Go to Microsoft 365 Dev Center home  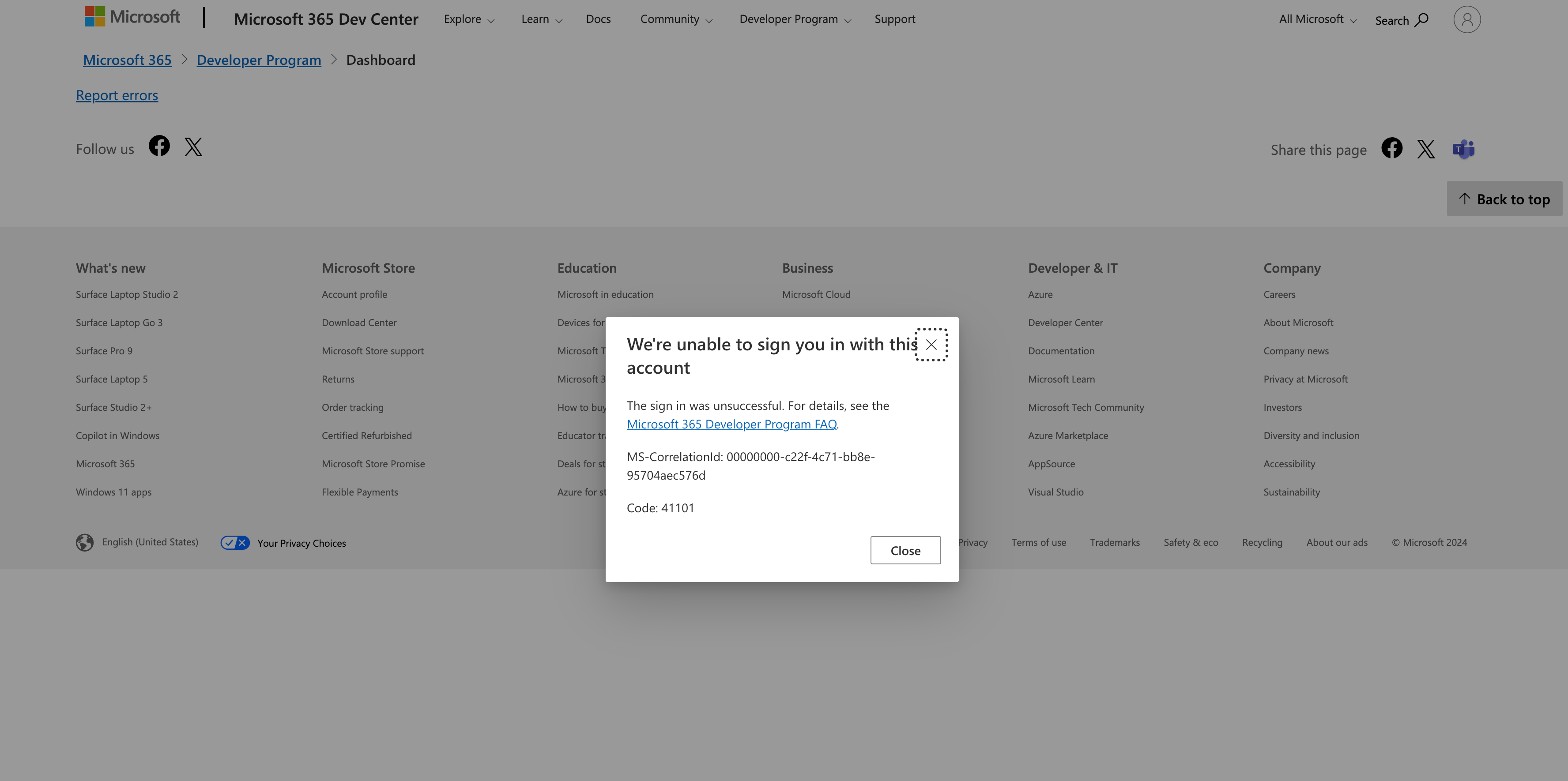tap(326, 19)
